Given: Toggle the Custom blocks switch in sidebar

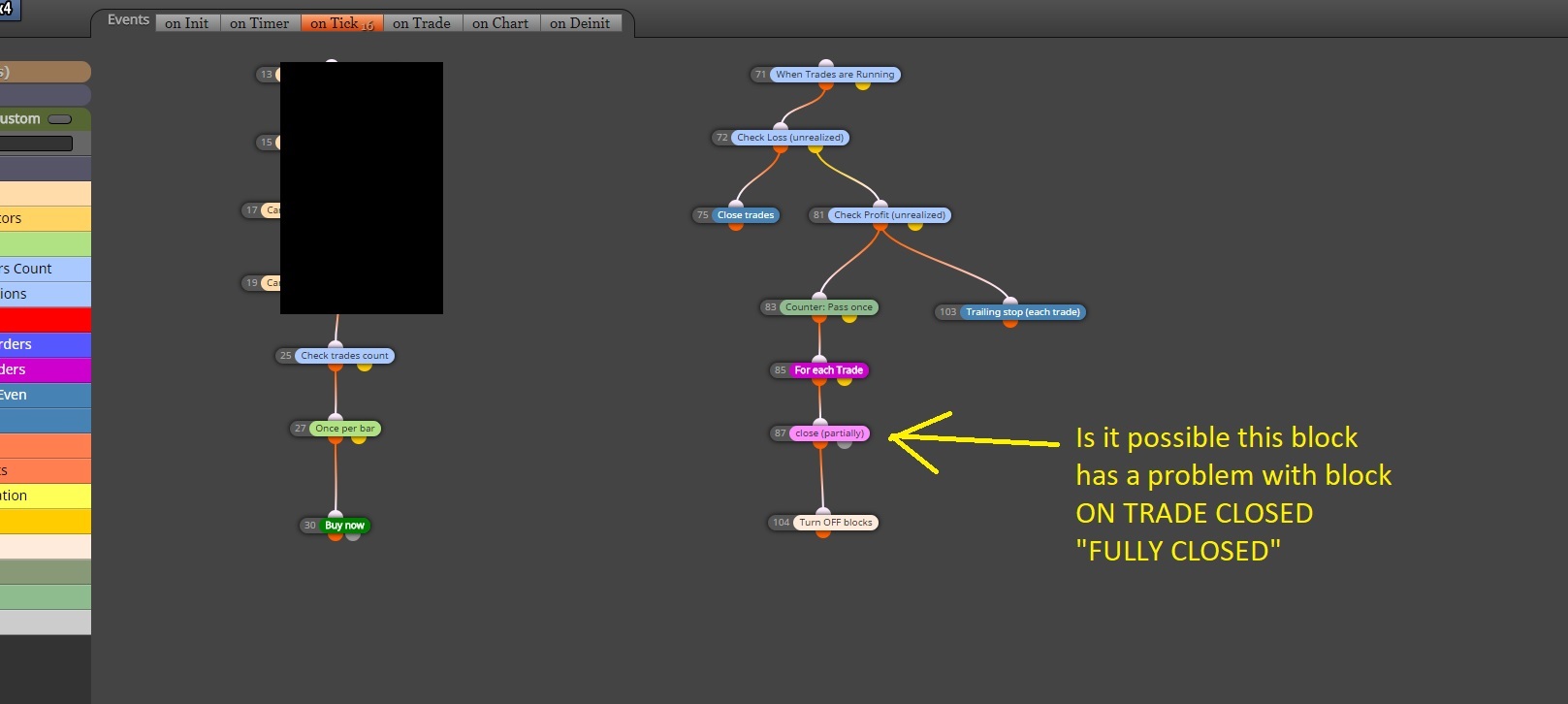Looking at the screenshot, I should (60, 119).
